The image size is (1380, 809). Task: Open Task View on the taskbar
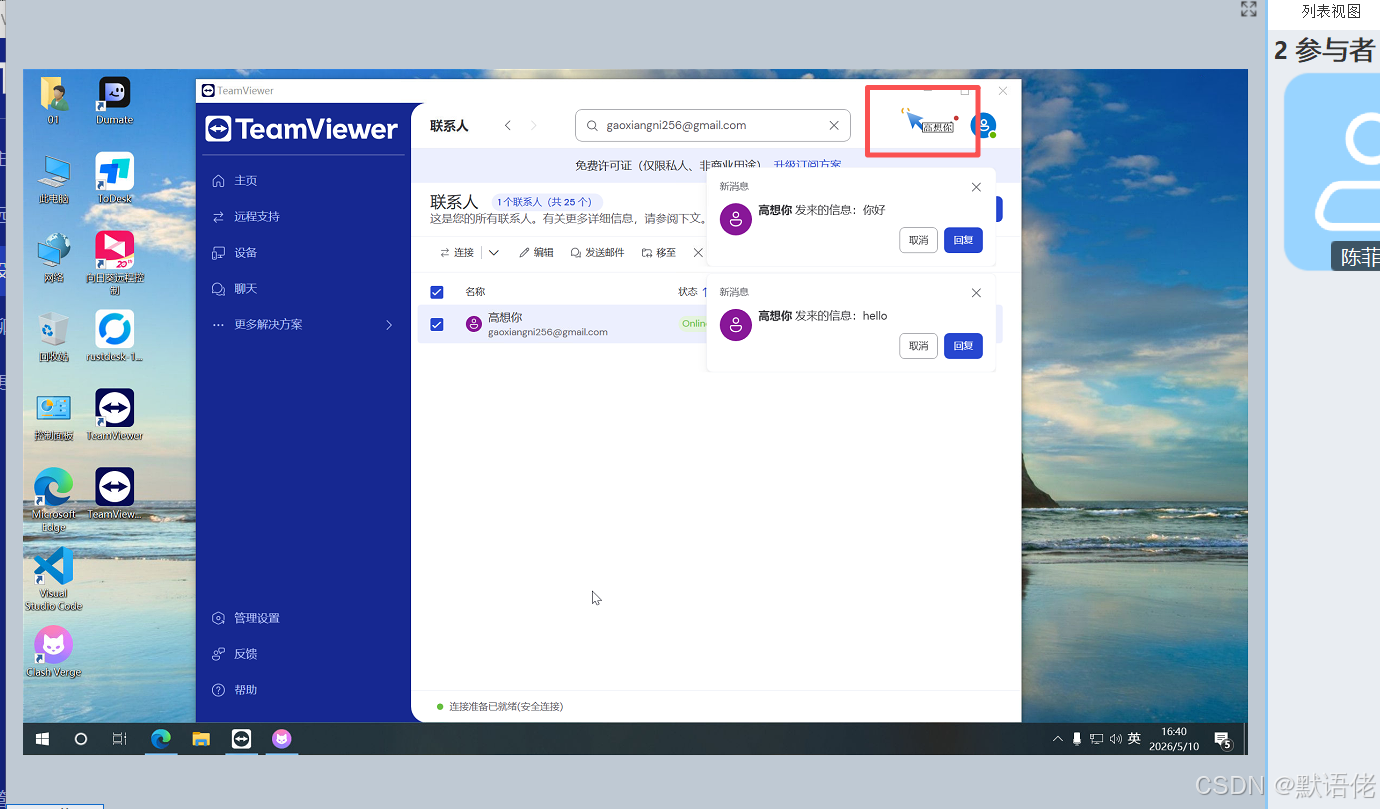(x=119, y=739)
